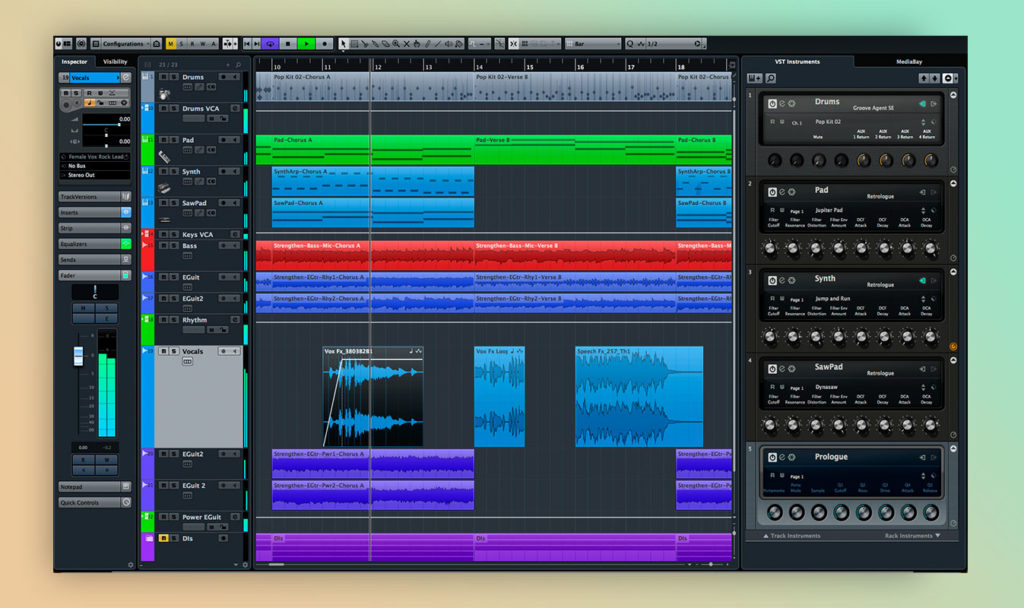
Task: Toggle Snap on in the toolbar
Action: pos(513,44)
